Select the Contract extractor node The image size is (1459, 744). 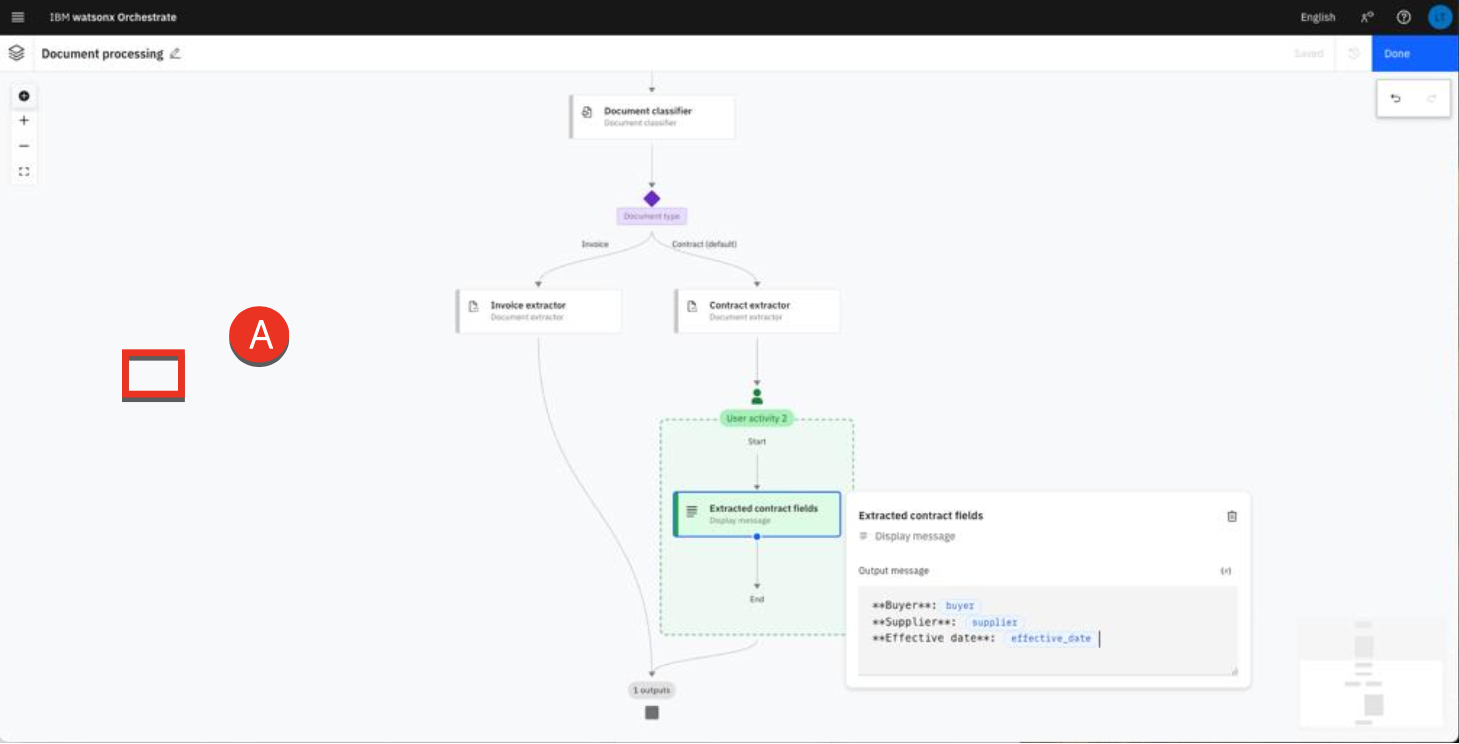(x=757, y=311)
